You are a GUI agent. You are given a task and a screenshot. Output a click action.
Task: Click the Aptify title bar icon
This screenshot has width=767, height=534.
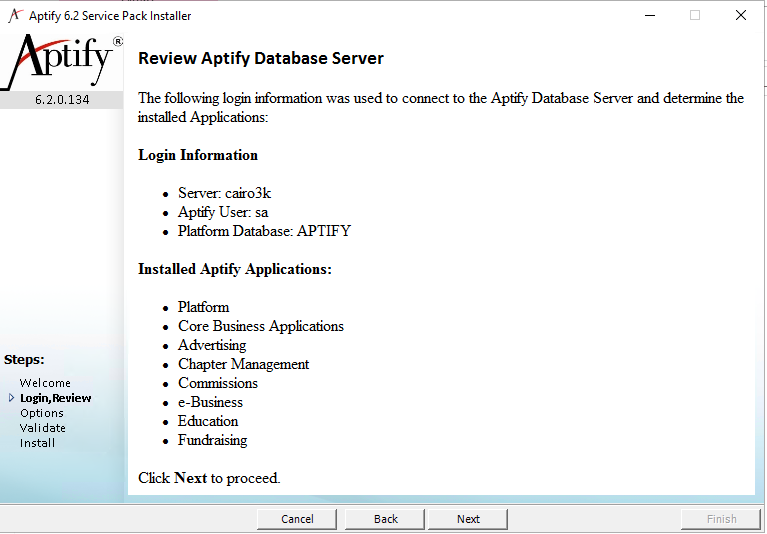point(16,16)
